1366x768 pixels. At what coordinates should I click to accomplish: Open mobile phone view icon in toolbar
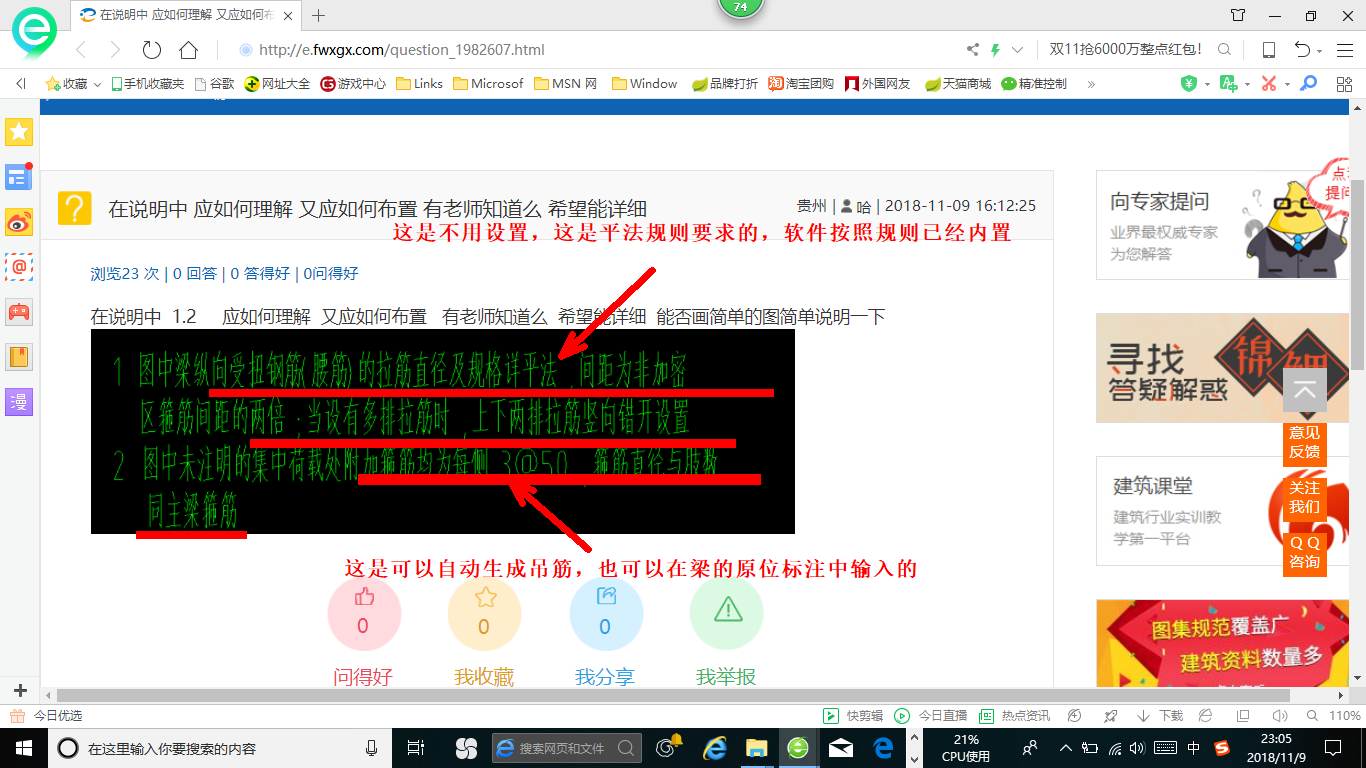[x=1268, y=50]
